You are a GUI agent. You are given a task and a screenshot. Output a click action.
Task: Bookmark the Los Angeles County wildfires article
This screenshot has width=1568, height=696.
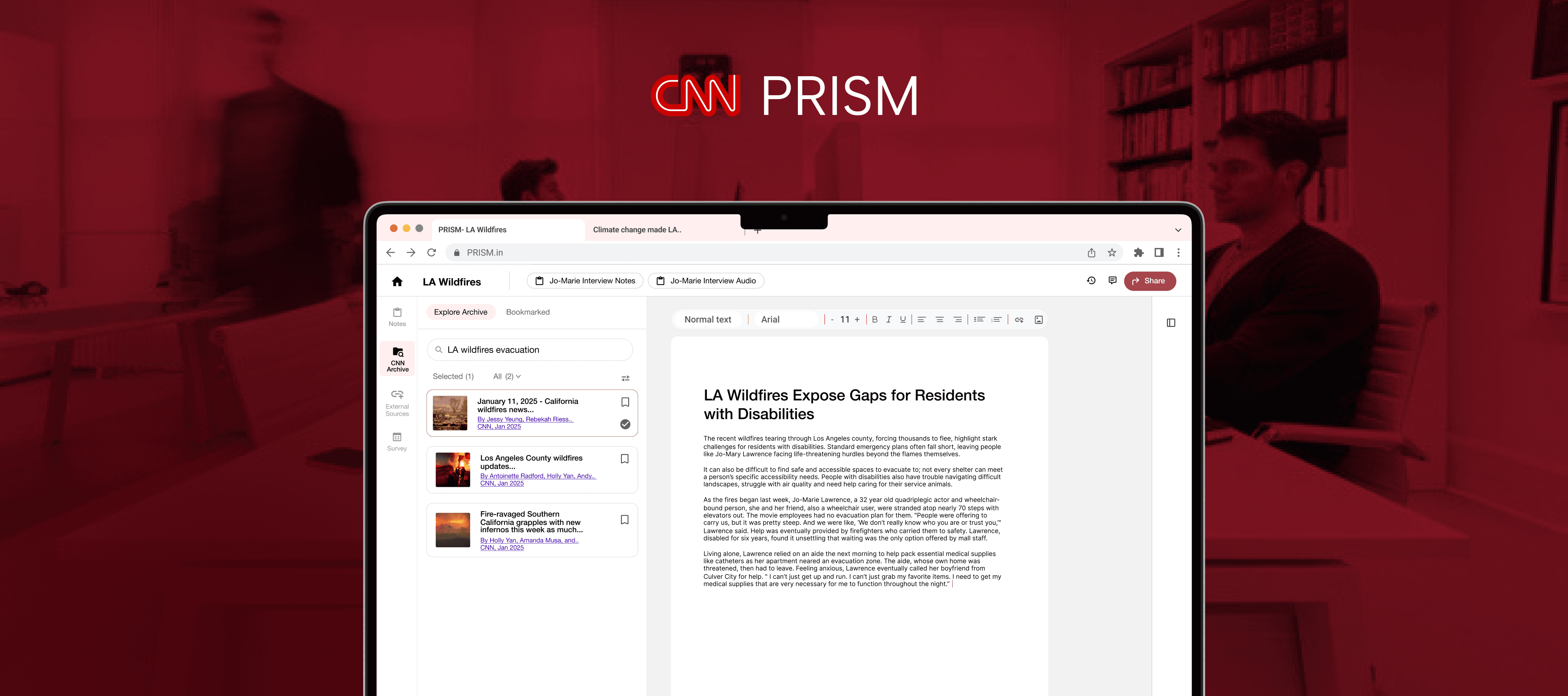[x=624, y=459]
